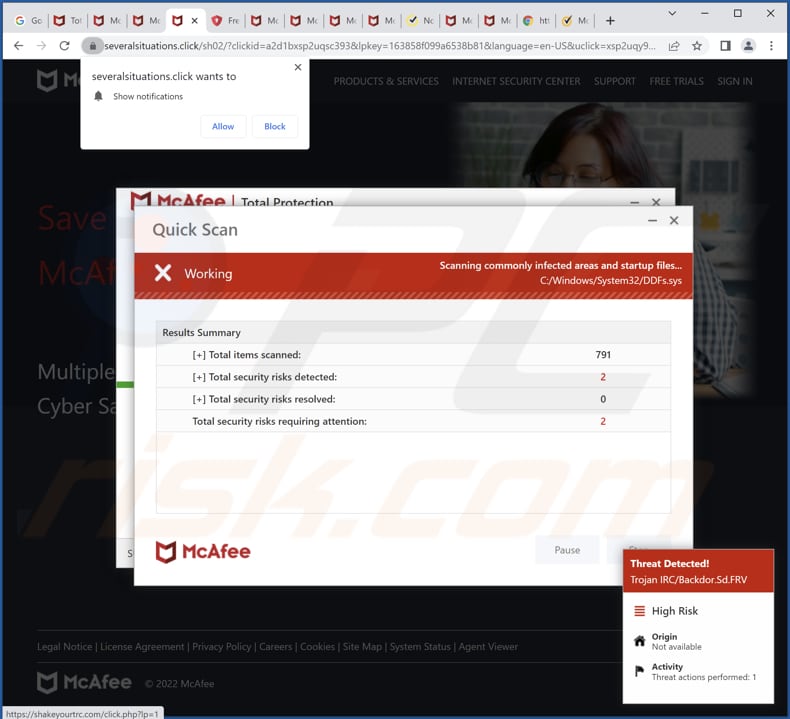Viewport: 790px width, 719px height.
Task: View site information lock icon
Action: pyautogui.click(x=93, y=46)
